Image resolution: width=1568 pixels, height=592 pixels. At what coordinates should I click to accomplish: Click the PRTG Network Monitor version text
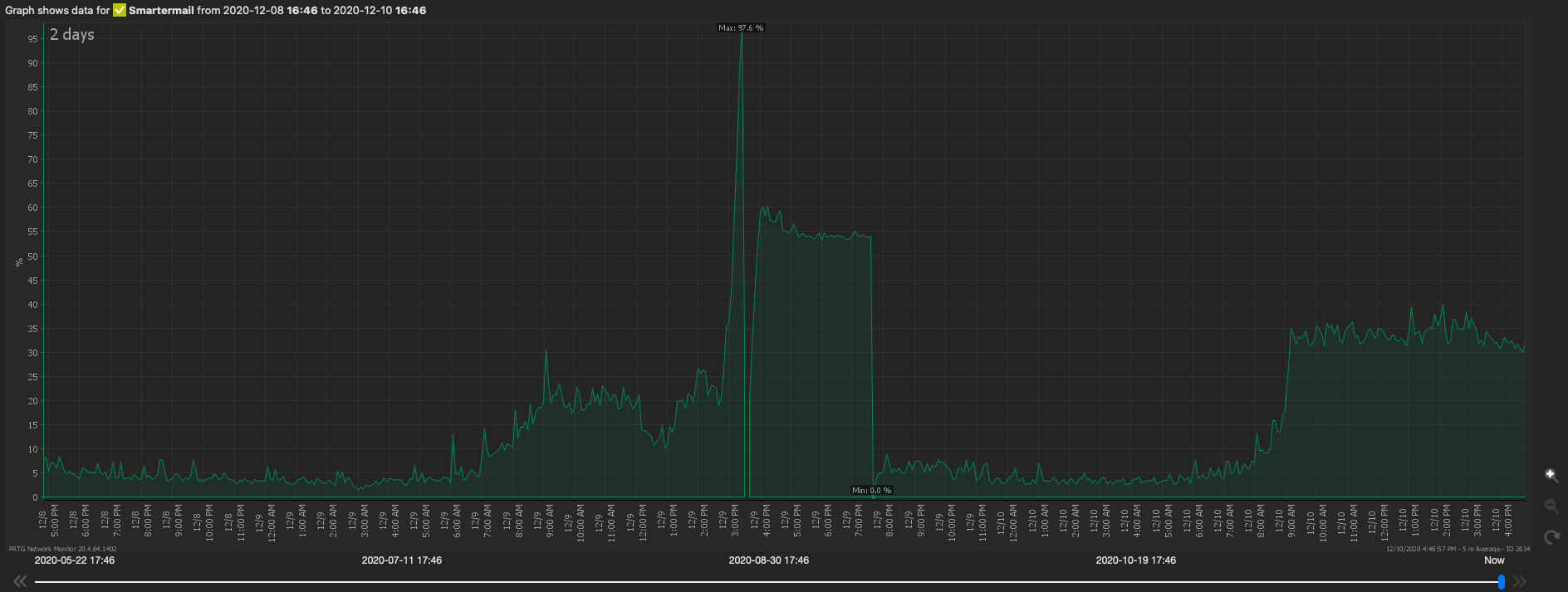62,549
